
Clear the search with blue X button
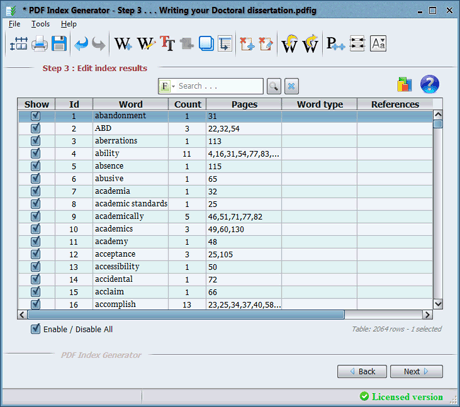291,86
